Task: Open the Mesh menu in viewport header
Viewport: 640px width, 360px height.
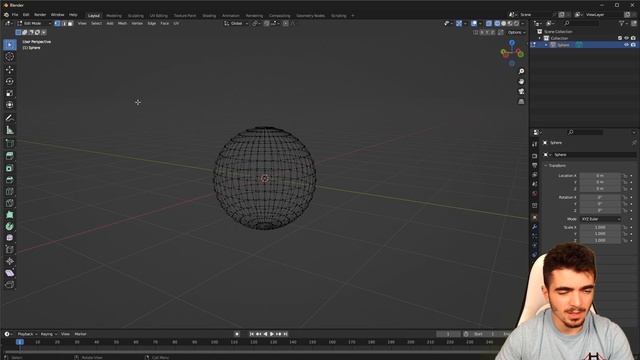Action: [x=122, y=23]
